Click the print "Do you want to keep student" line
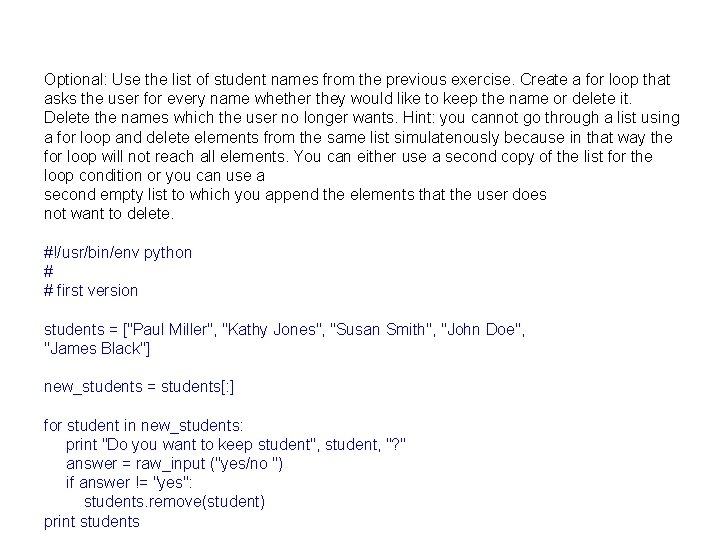Screen dimensions: 720x540 [235, 444]
